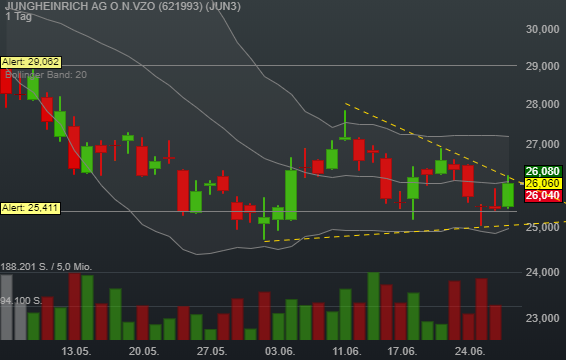Click the 28,000 price axis label
This screenshot has height=360, width=566.
point(543,104)
